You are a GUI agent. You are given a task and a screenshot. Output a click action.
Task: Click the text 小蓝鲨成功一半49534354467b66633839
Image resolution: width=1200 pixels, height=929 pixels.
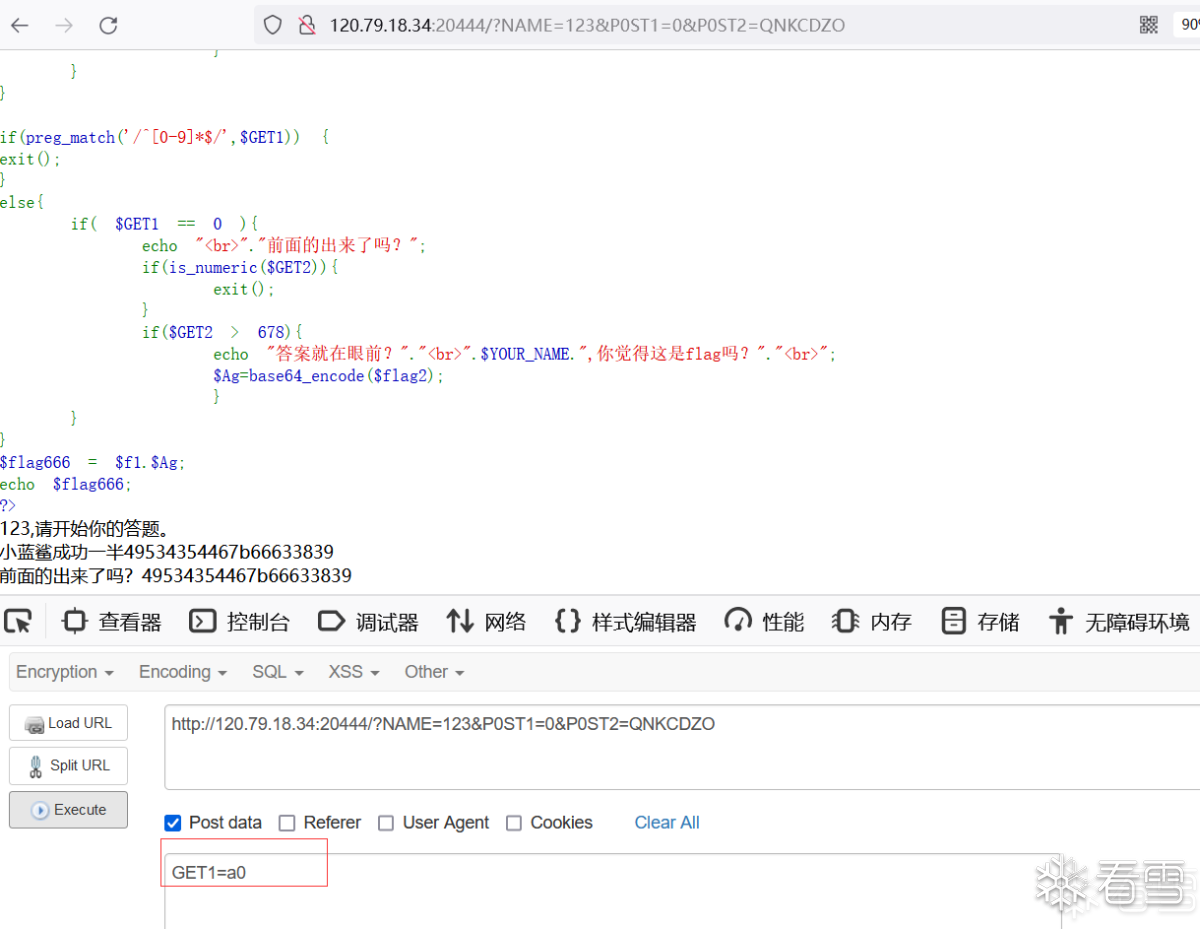167,552
